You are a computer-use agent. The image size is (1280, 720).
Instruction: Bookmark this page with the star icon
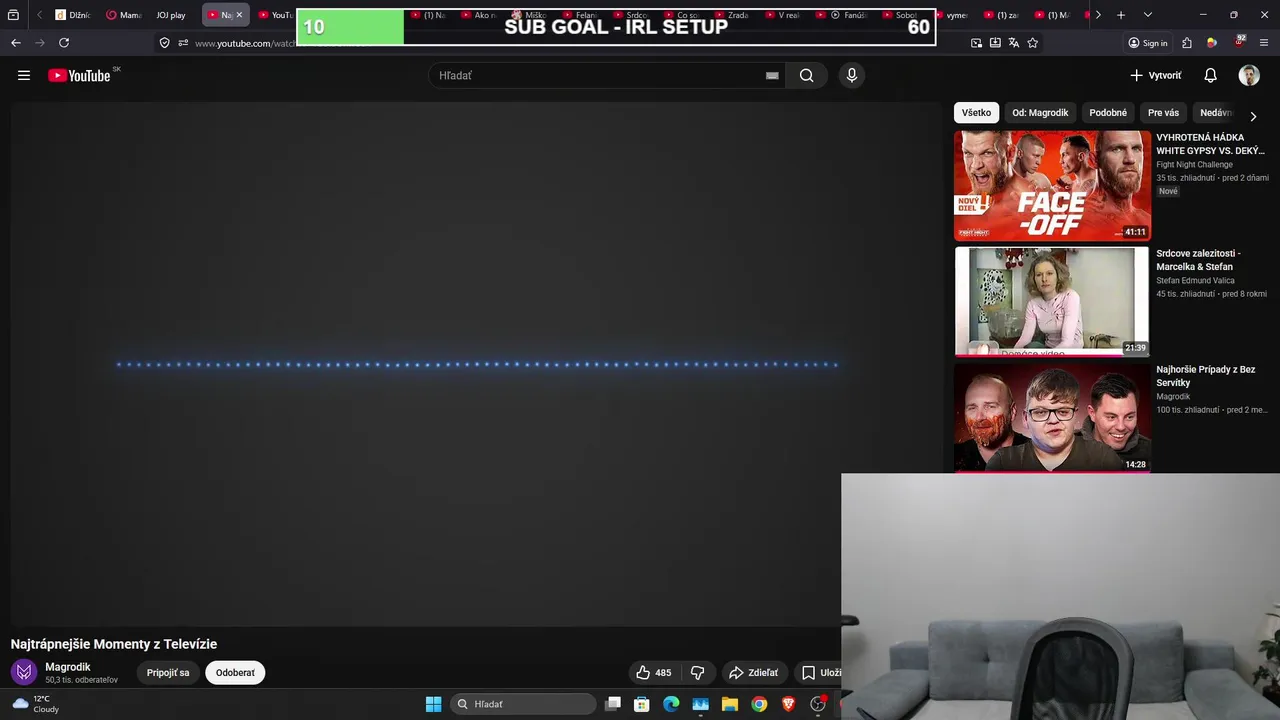pyautogui.click(x=1033, y=43)
